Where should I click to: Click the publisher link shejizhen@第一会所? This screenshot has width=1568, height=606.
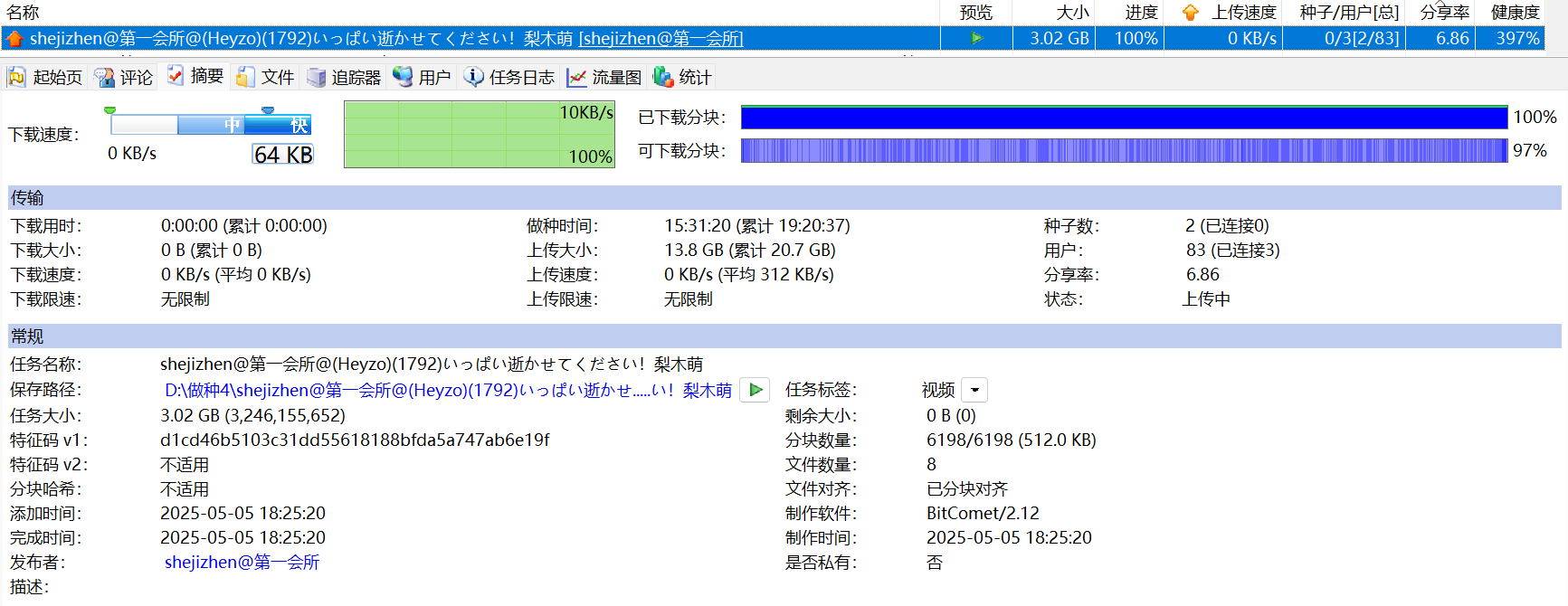click(x=242, y=562)
